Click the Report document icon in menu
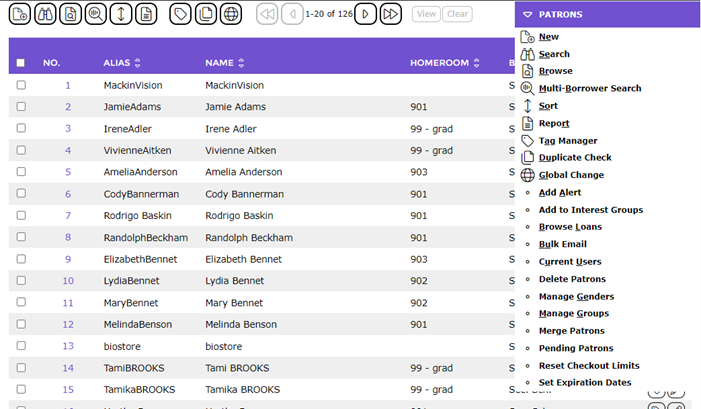The image size is (701, 409). coord(528,123)
